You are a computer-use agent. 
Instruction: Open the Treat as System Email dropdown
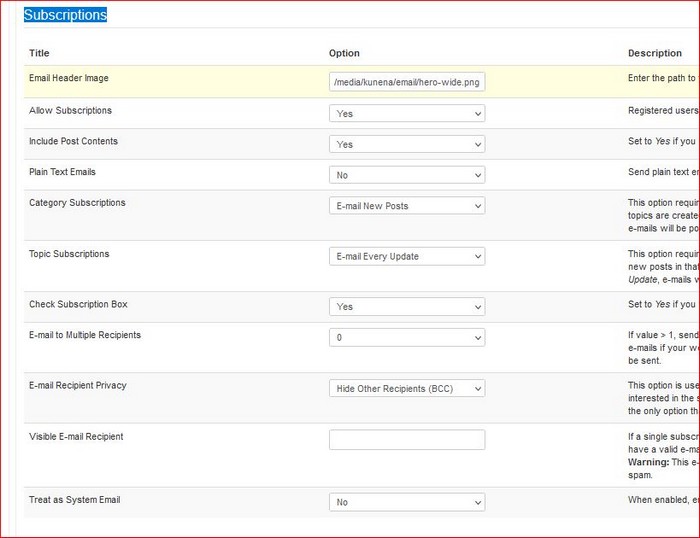point(407,502)
